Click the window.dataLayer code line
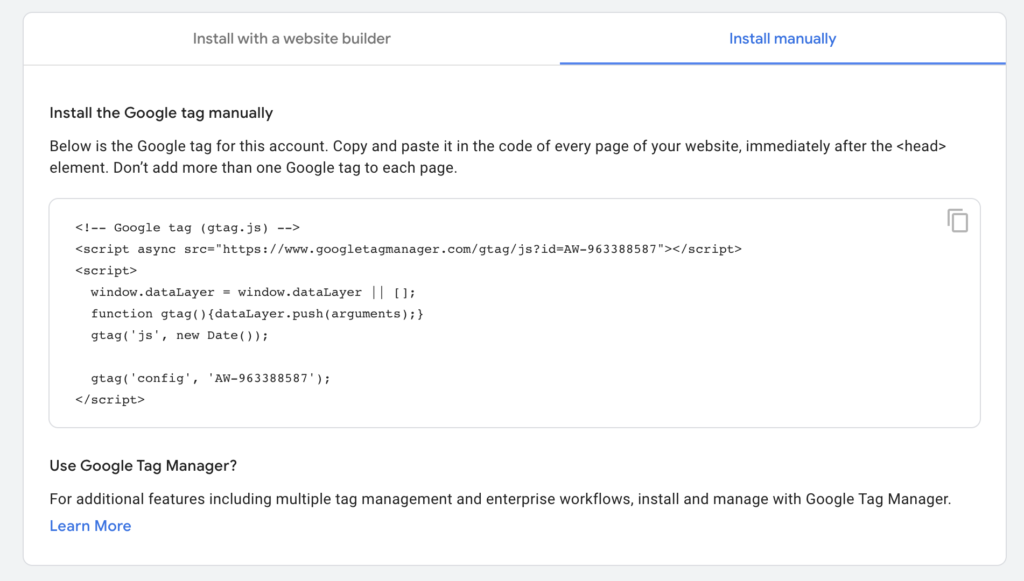This screenshot has width=1024, height=581. [253, 292]
